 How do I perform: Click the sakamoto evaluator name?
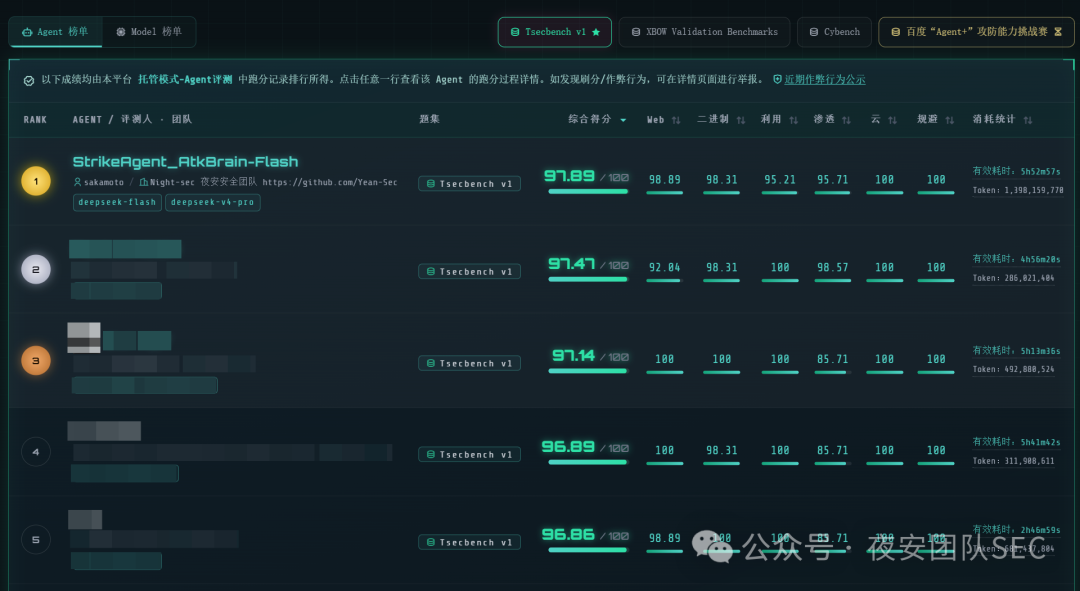(x=104, y=182)
